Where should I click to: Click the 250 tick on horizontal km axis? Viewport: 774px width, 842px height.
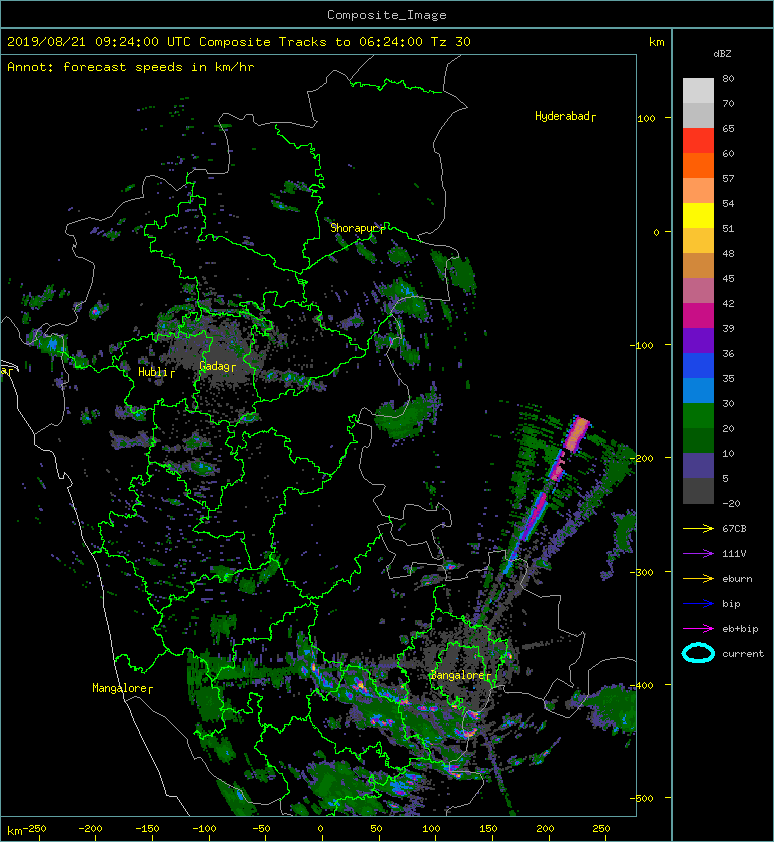pyautogui.click(x=601, y=829)
